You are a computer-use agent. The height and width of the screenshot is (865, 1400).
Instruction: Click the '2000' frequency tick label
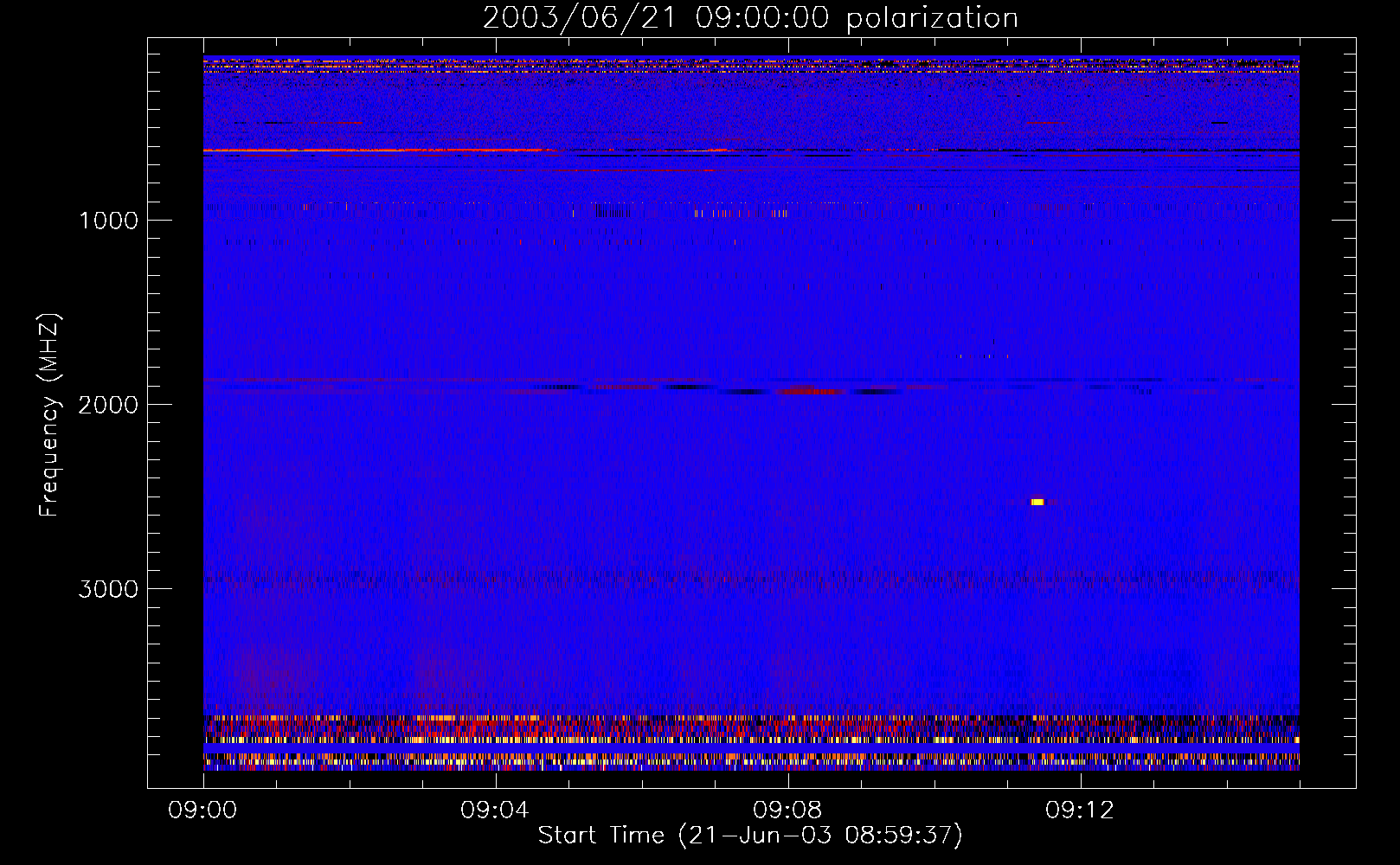pyautogui.click(x=109, y=405)
